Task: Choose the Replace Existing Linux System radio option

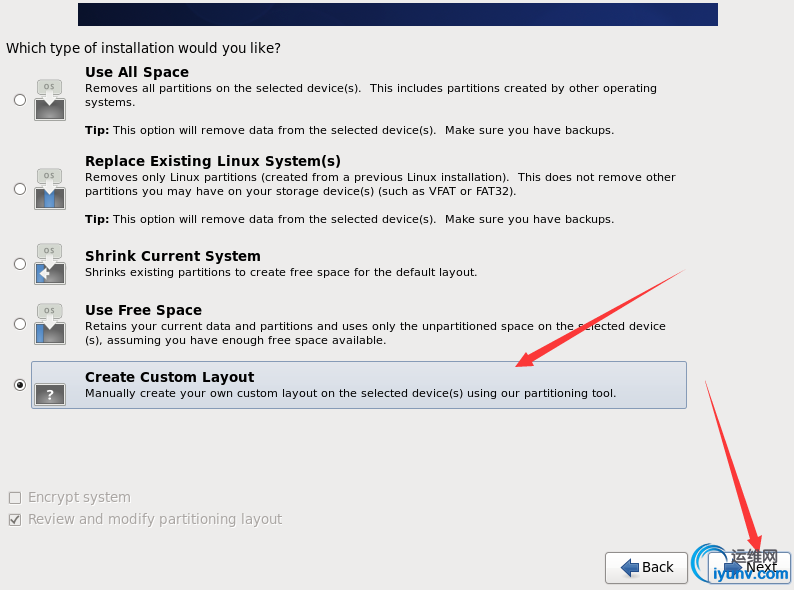Action: pos(20,189)
